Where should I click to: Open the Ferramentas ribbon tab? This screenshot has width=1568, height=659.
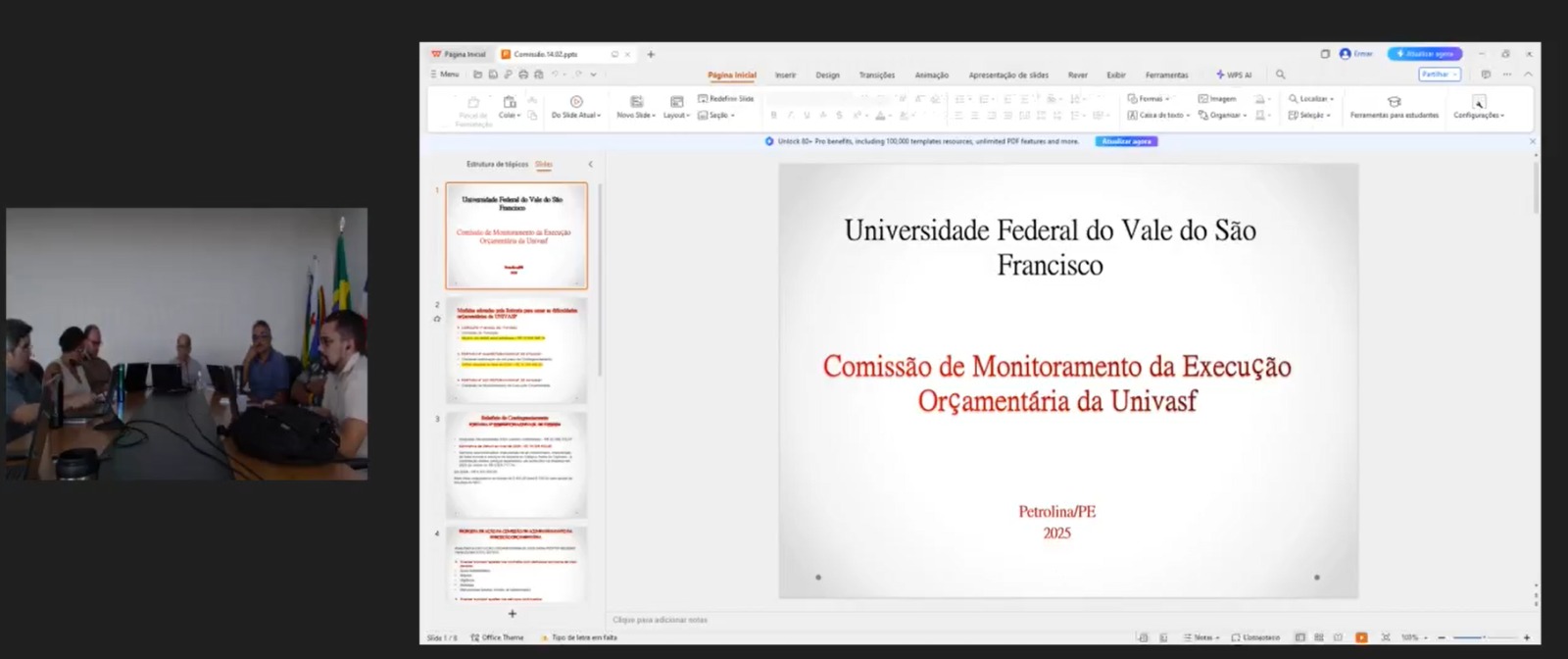(1166, 75)
